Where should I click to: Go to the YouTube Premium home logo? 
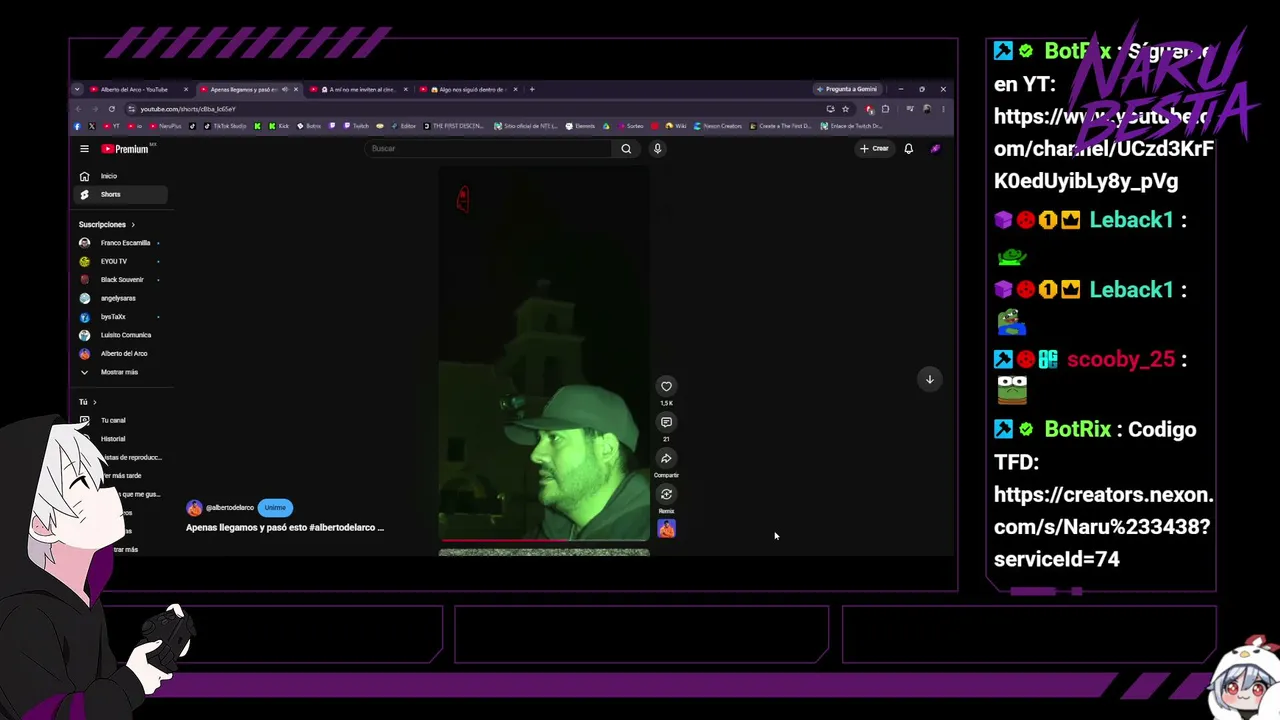pos(125,149)
